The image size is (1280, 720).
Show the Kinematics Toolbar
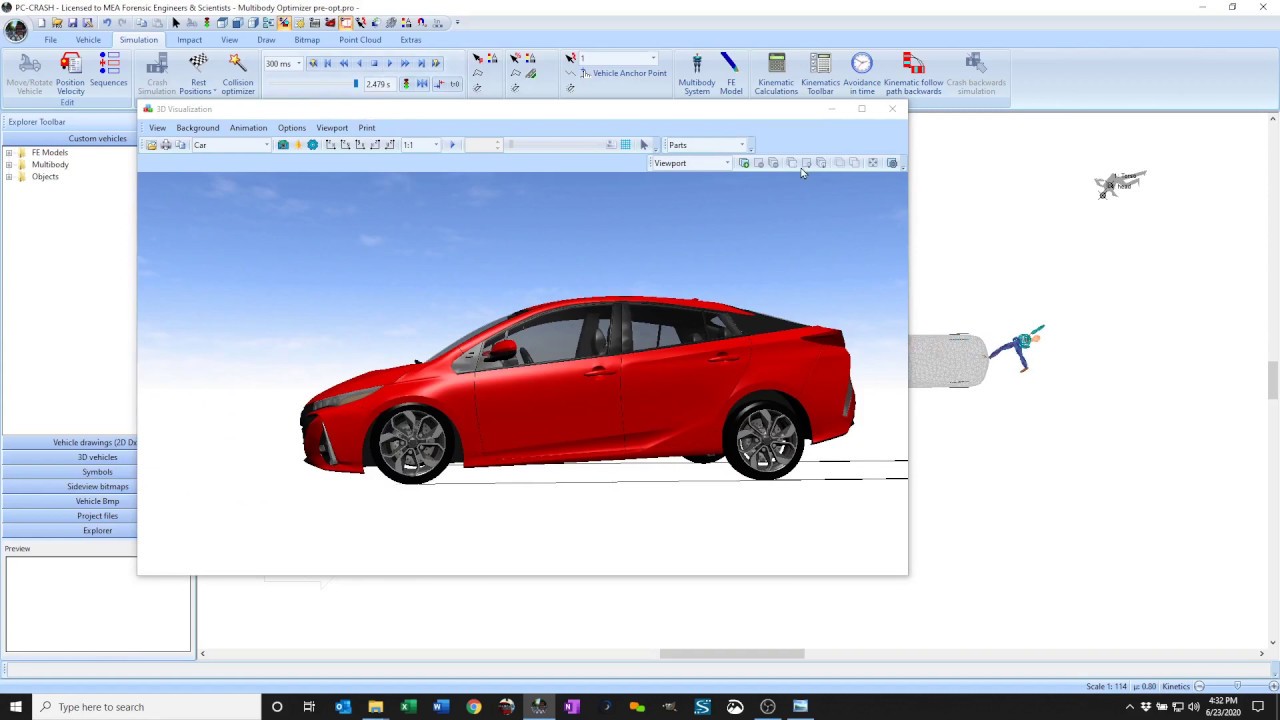click(x=820, y=74)
